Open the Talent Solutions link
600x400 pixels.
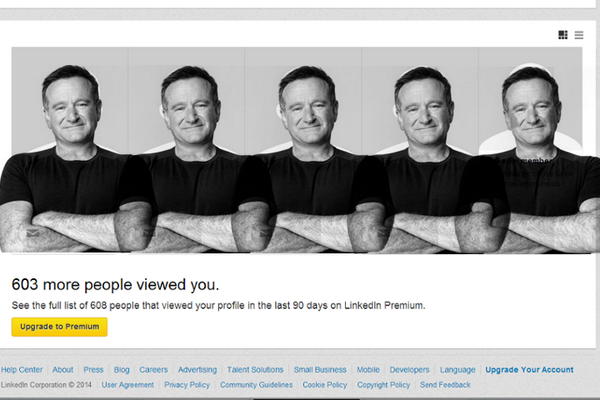255,370
